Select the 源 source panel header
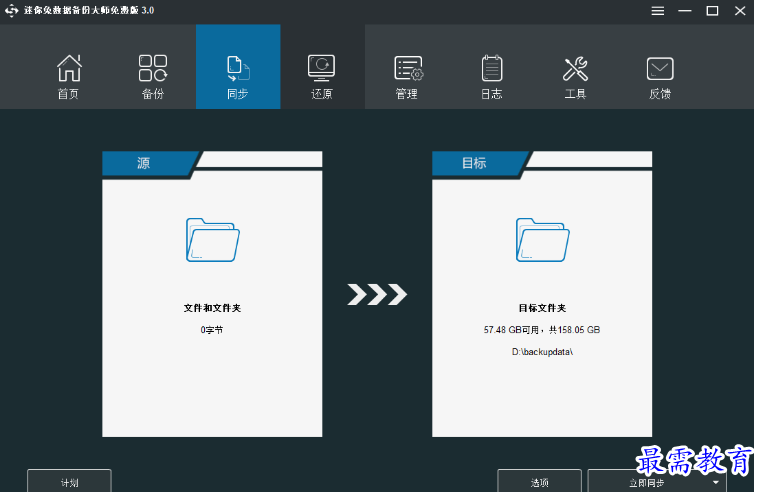This screenshot has height=492, width=760. 145,163
